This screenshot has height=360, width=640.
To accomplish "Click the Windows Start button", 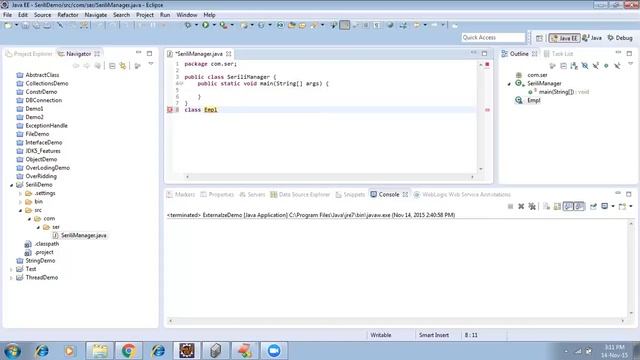I will (12, 351).
